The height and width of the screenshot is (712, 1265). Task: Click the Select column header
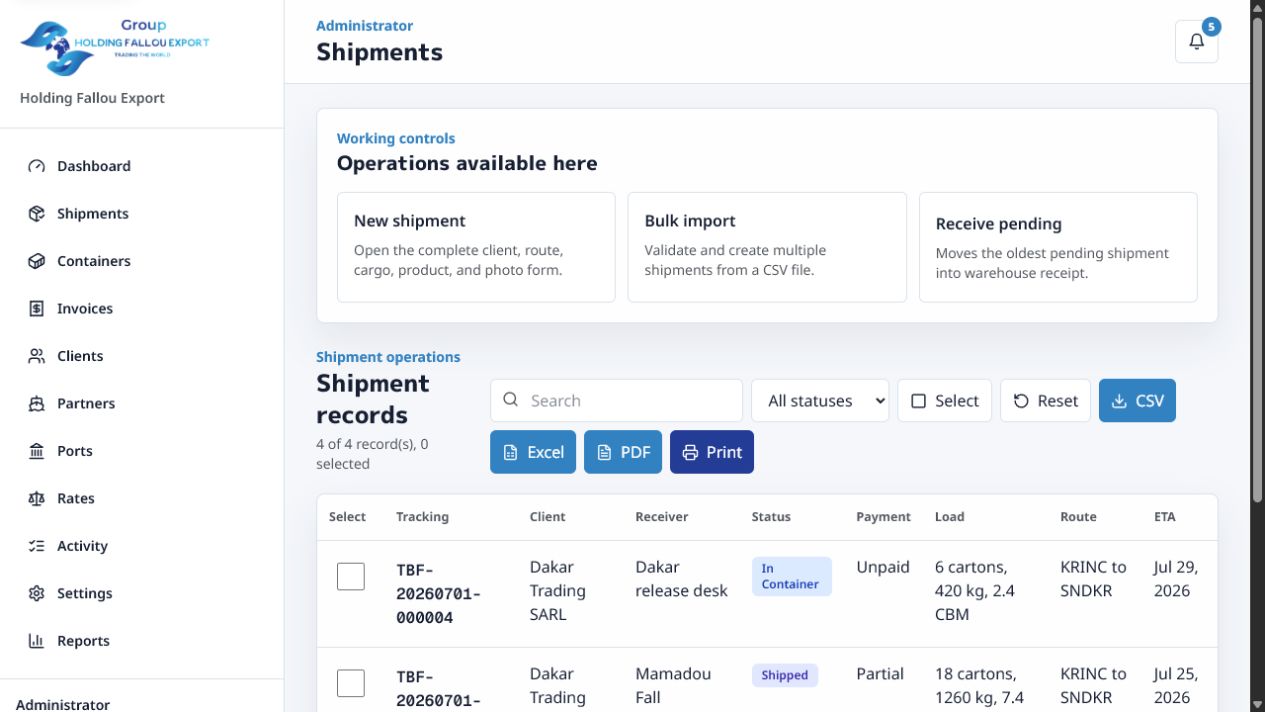click(347, 517)
